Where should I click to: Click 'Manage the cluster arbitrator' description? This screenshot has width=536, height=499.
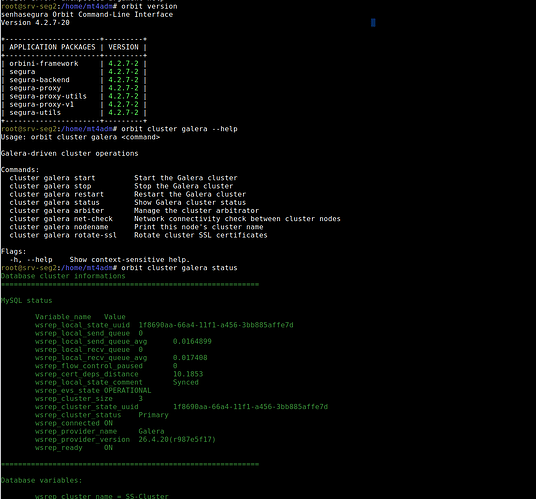[x=197, y=211]
